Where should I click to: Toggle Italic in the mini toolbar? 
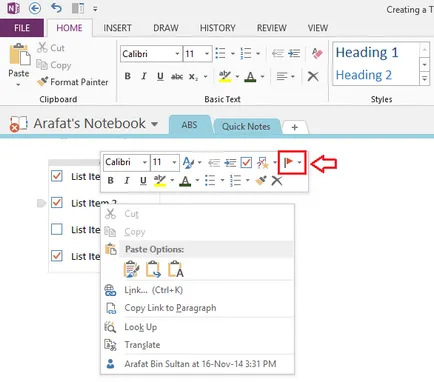127,180
